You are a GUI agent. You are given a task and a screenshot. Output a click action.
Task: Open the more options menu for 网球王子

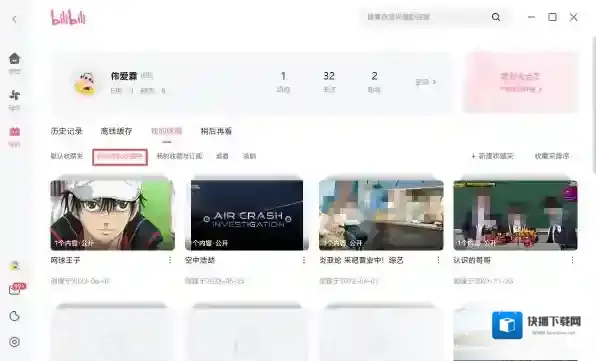tap(170, 260)
